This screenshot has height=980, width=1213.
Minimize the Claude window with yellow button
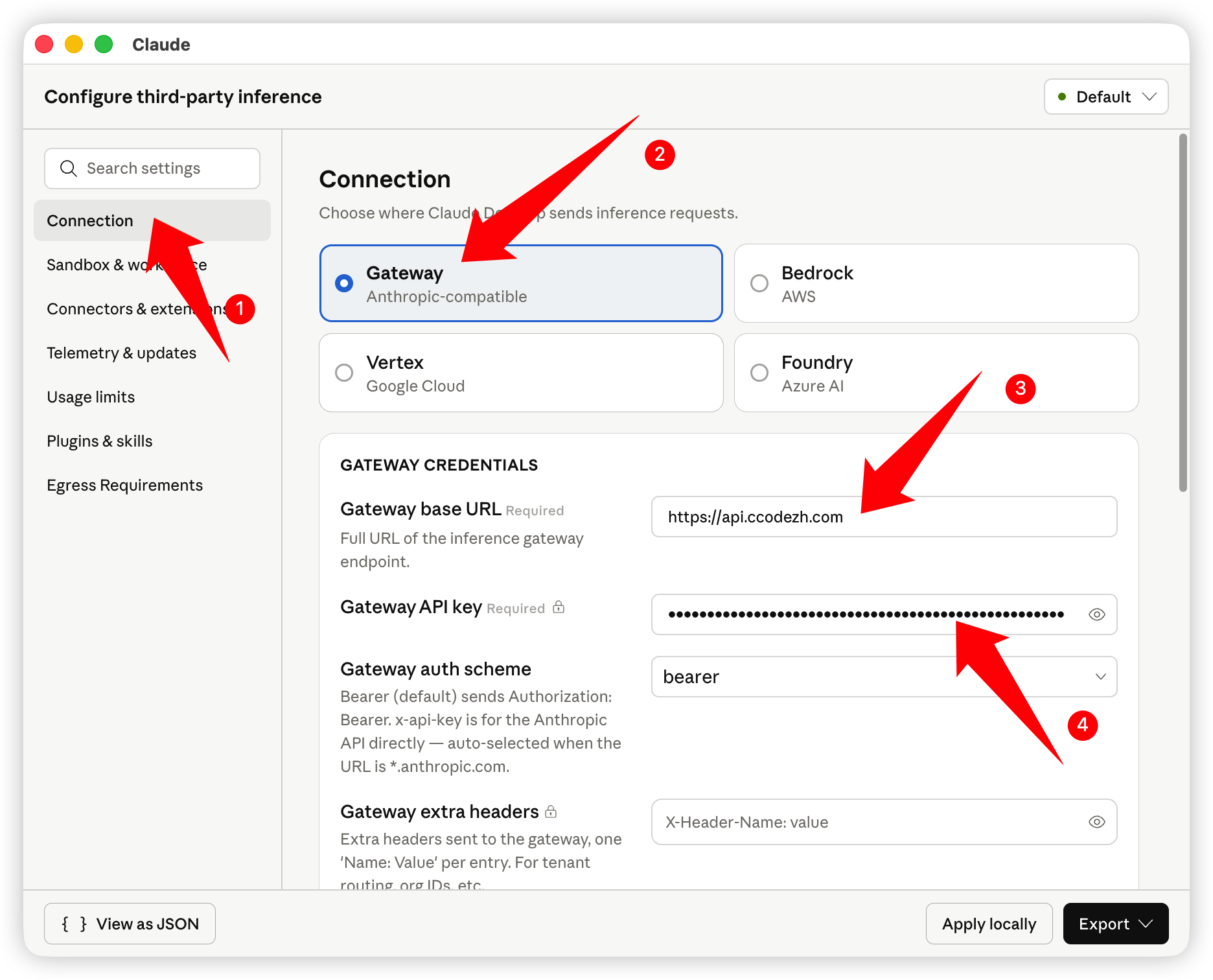pyautogui.click(x=74, y=44)
